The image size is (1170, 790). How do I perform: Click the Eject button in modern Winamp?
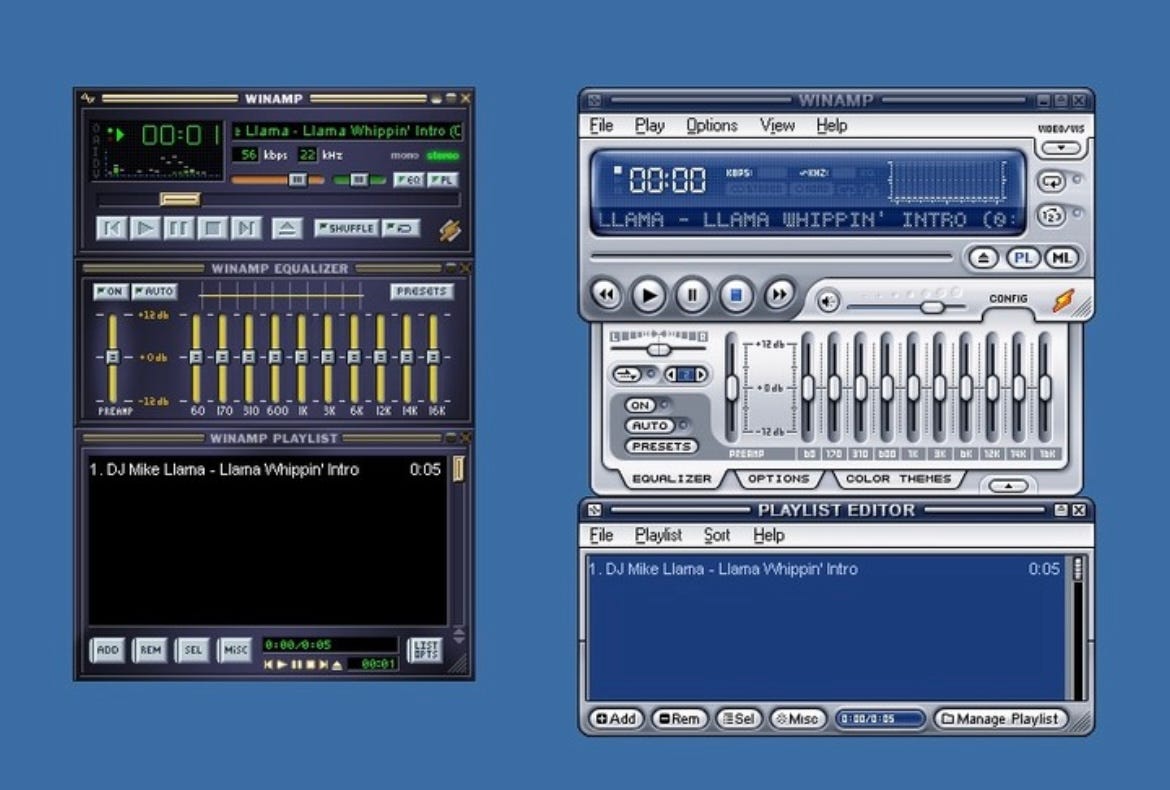point(983,258)
